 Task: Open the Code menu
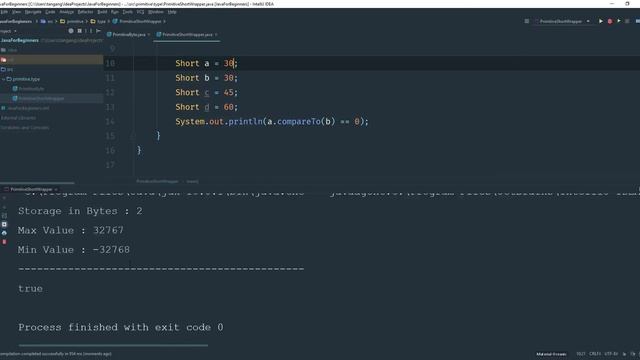point(50,12)
